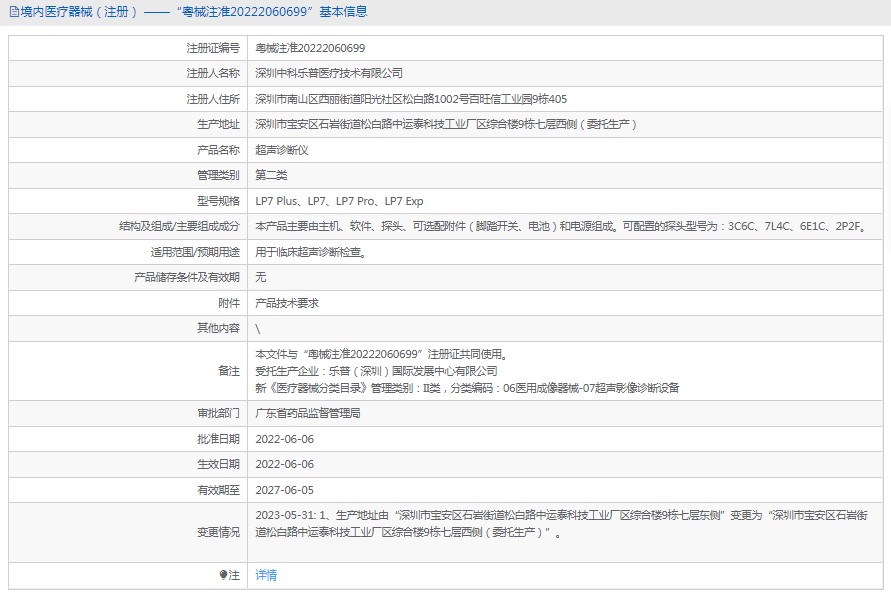Click attachment value 产品技术要求

click(x=287, y=303)
